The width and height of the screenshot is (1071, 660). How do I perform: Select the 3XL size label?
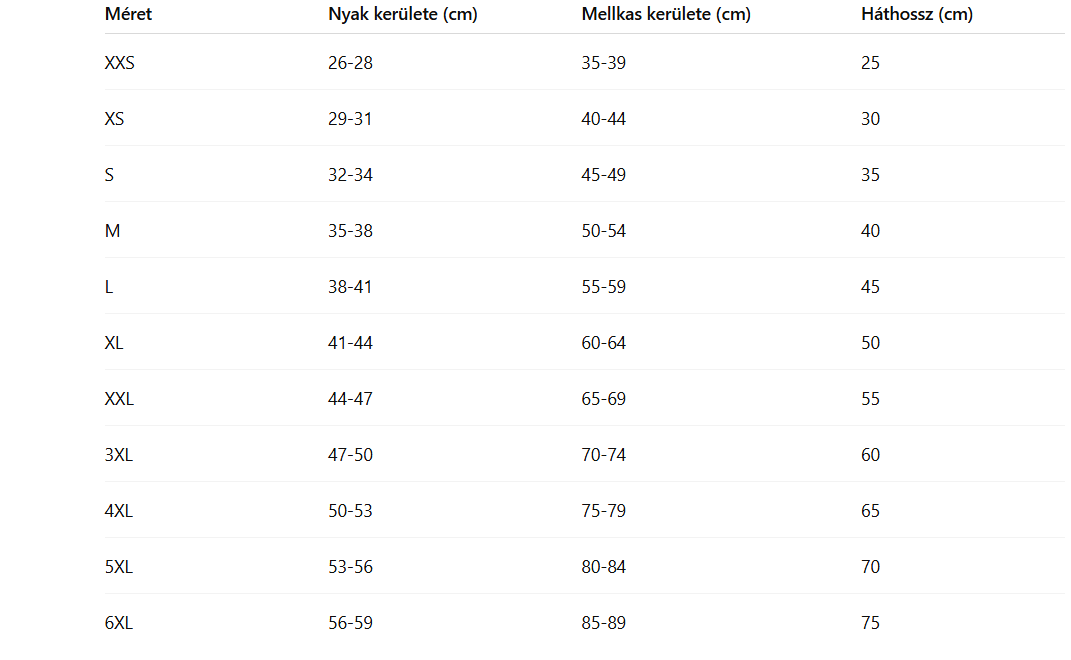click(119, 455)
